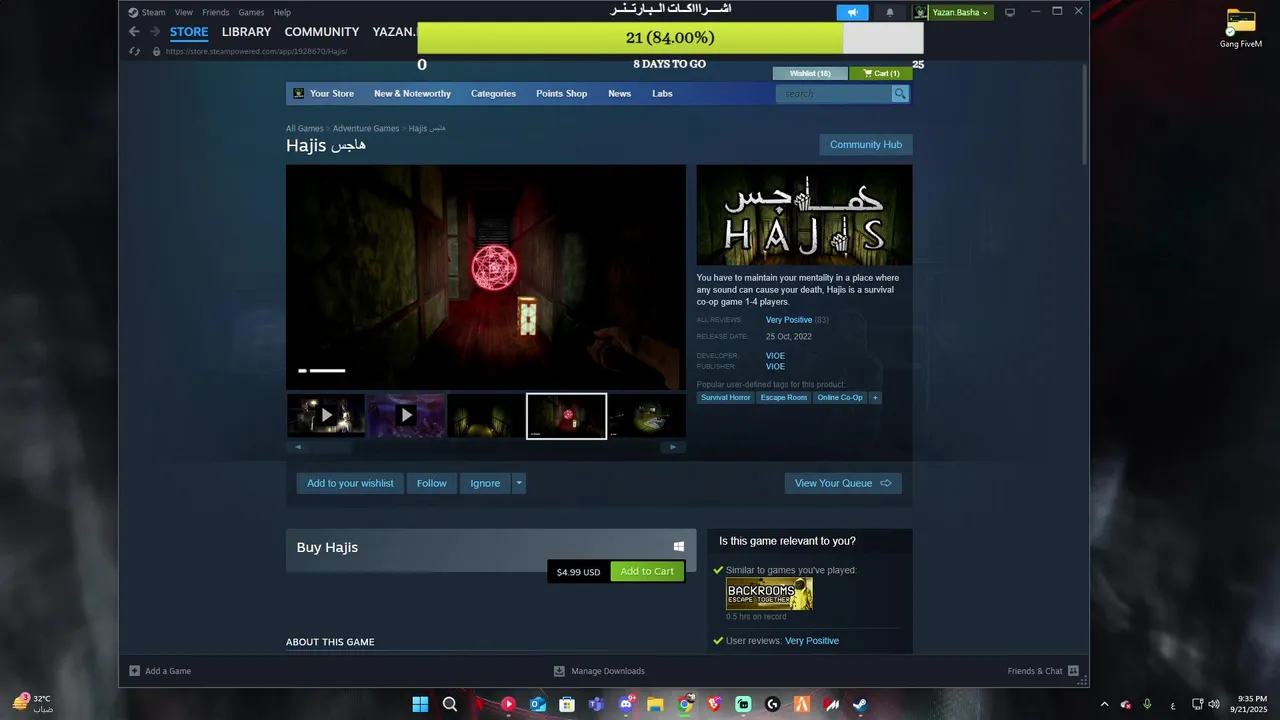Screen dimensions: 1280x720
Task: Open the Steam taskbar icon
Action: pos(860,704)
